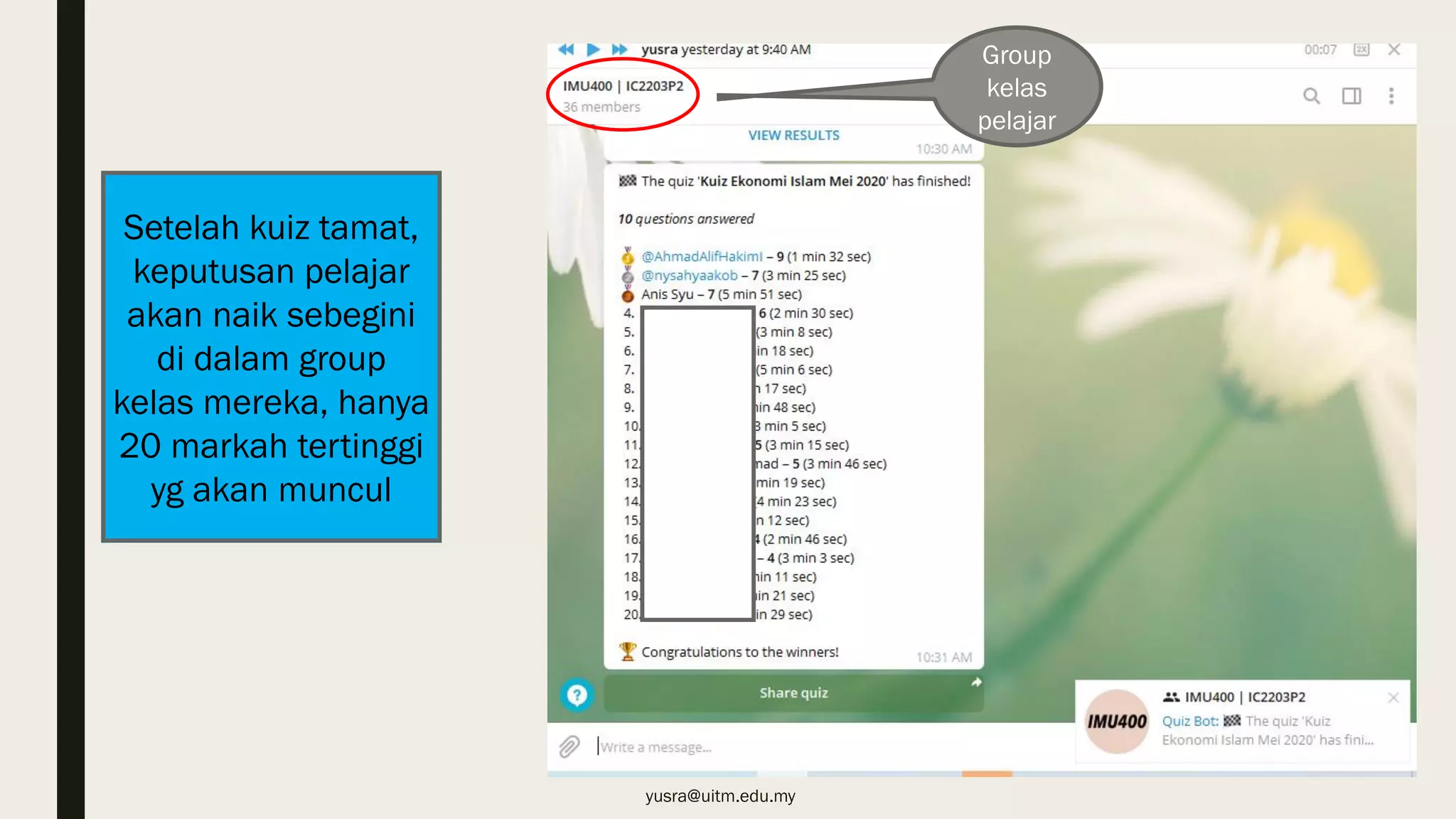
Task: Close the voice message player bar
Action: (x=1393, y=50)
